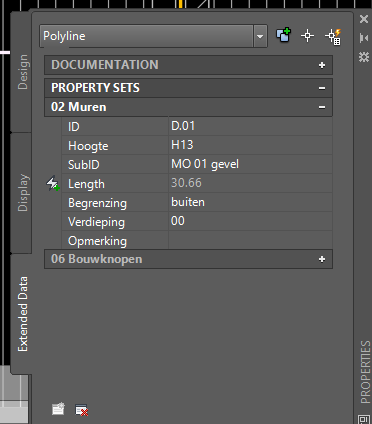Toggle auto-hide on the Properties palette
372x424 pixels.
[x=364, y=38]
